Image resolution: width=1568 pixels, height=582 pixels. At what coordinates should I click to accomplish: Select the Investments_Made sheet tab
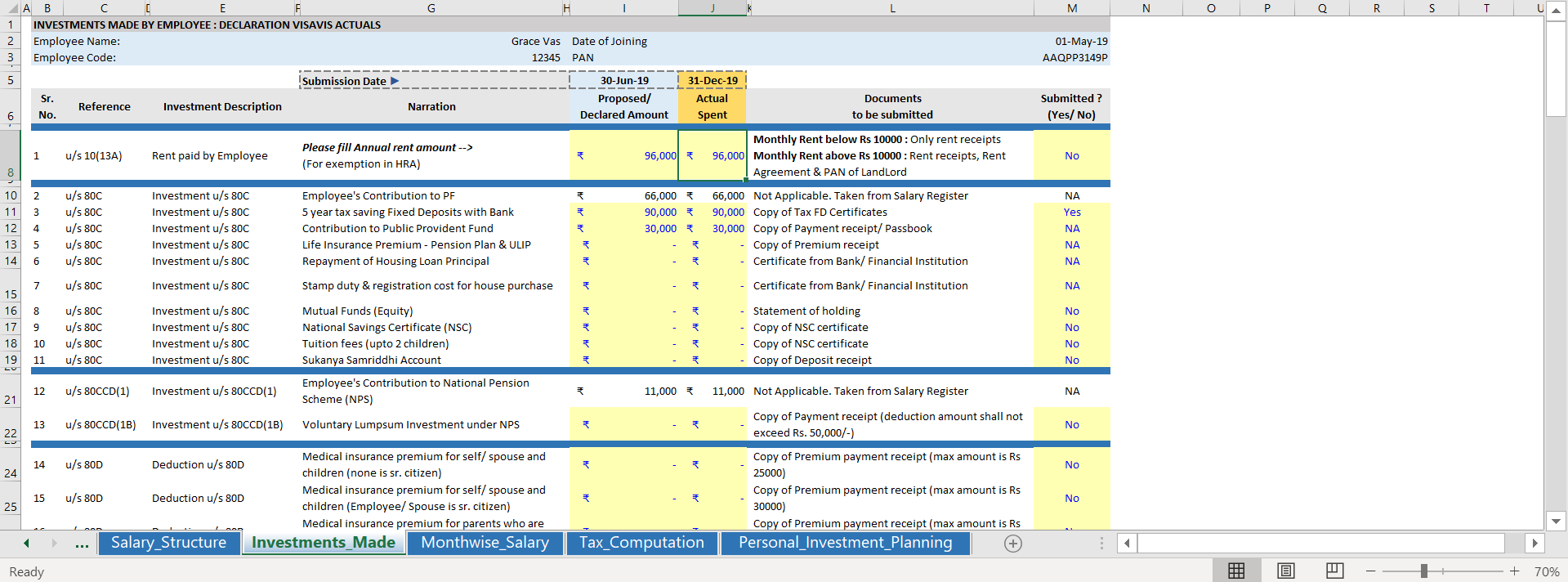[324, 543]
